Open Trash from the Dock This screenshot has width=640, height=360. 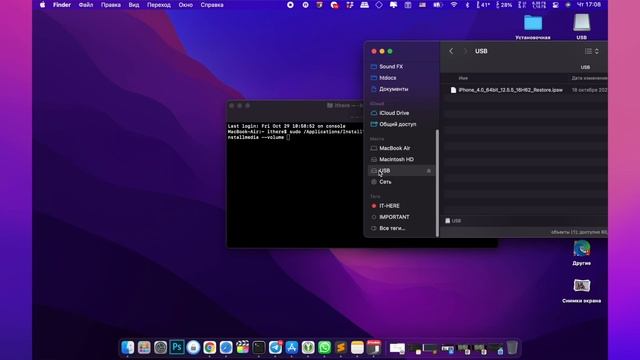coord(512,347)
